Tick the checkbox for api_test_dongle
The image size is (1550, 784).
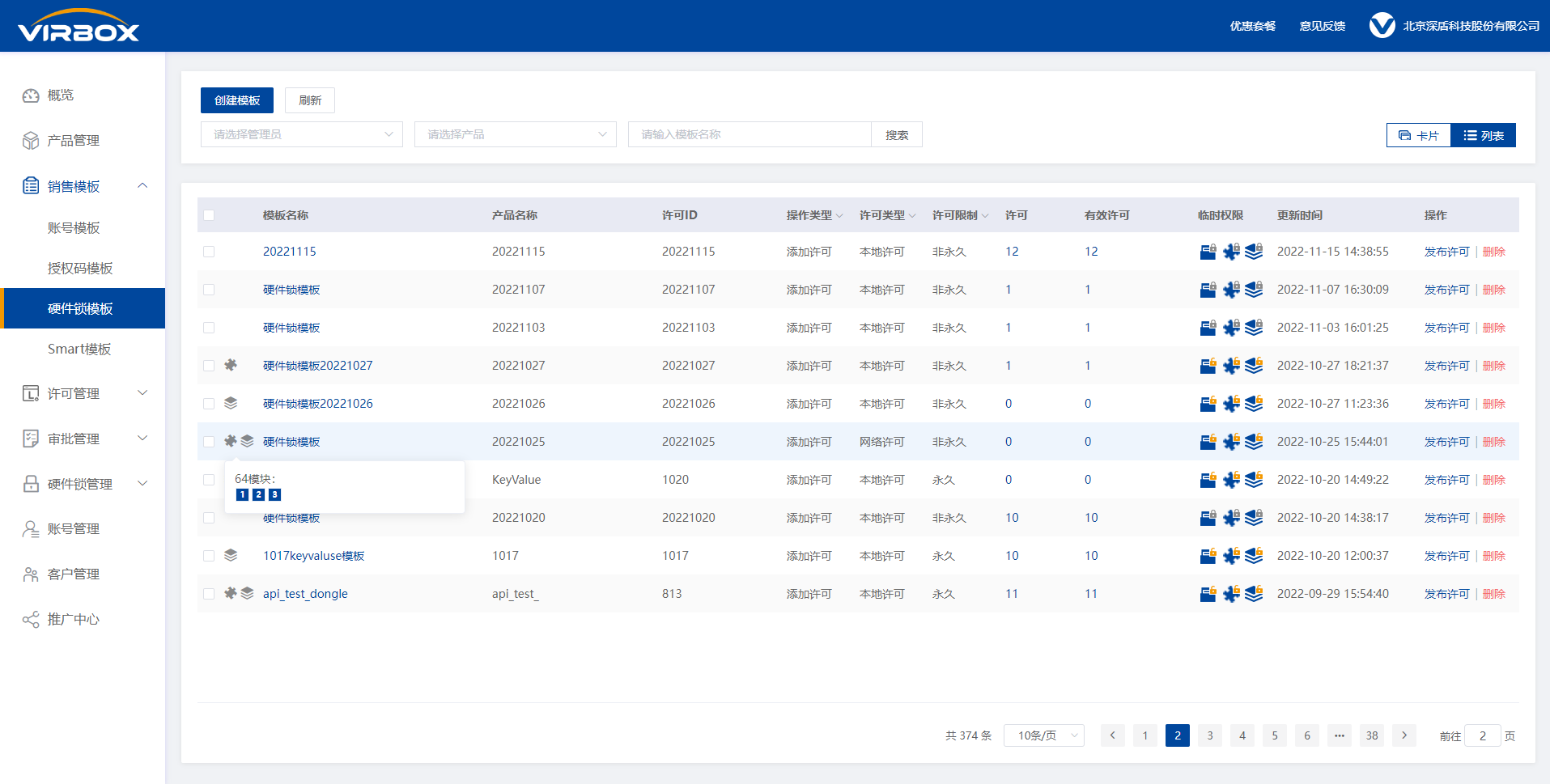tap(209, 594)
